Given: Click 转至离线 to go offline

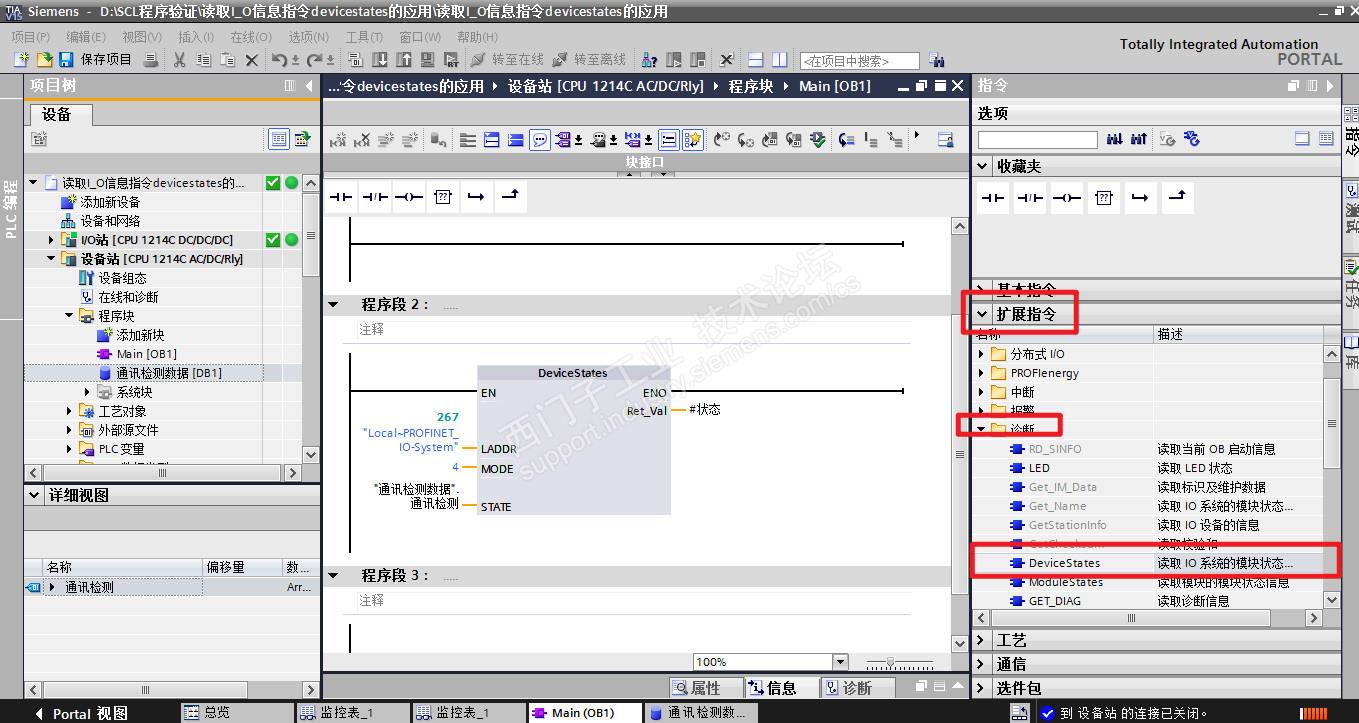Looking at the screenshot, I should (x=589, y=60).
